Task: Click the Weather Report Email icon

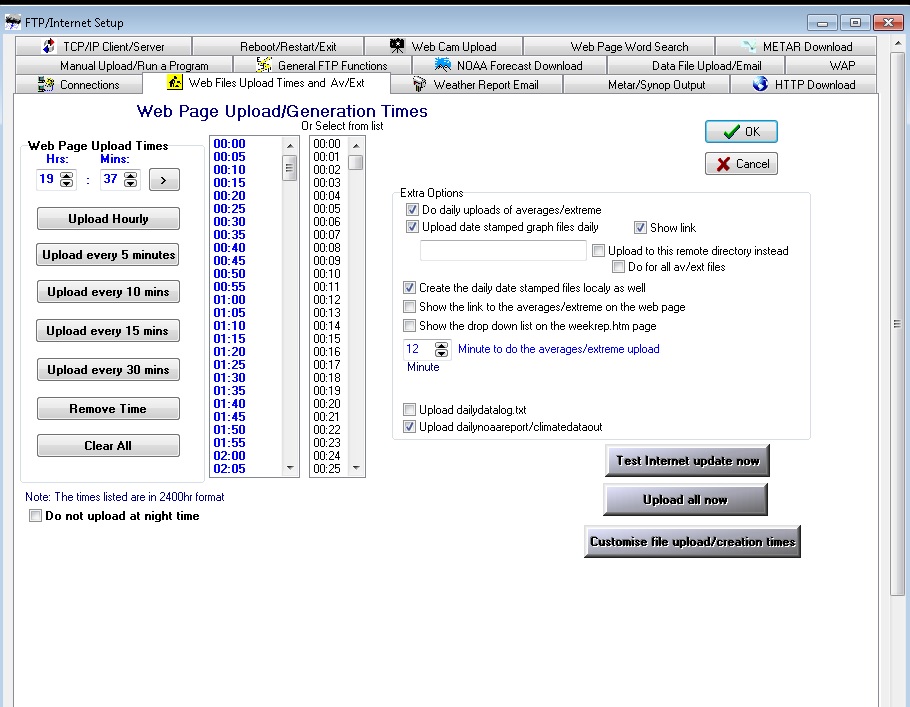Action: pyautogui.click(x=419, y=84)
